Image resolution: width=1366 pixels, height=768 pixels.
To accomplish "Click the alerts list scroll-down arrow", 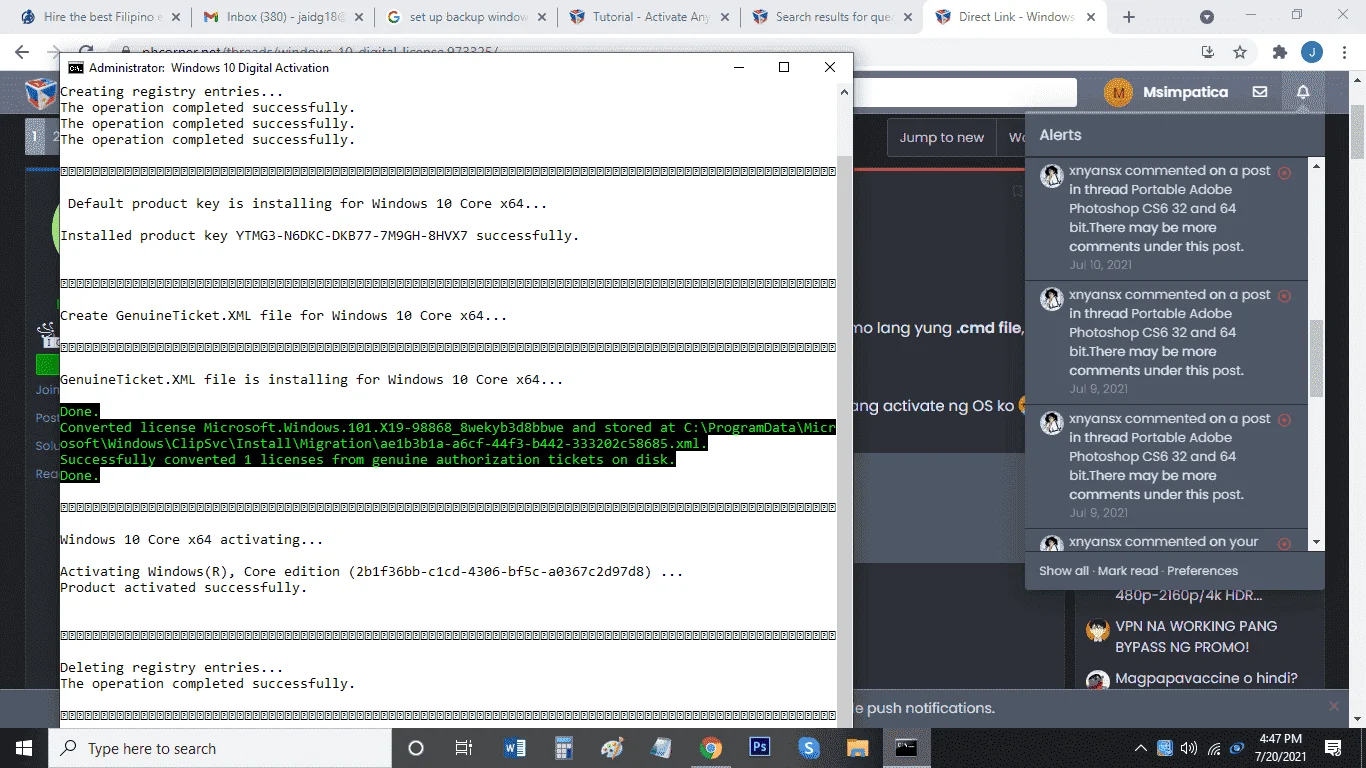I will pos(1316,541).
